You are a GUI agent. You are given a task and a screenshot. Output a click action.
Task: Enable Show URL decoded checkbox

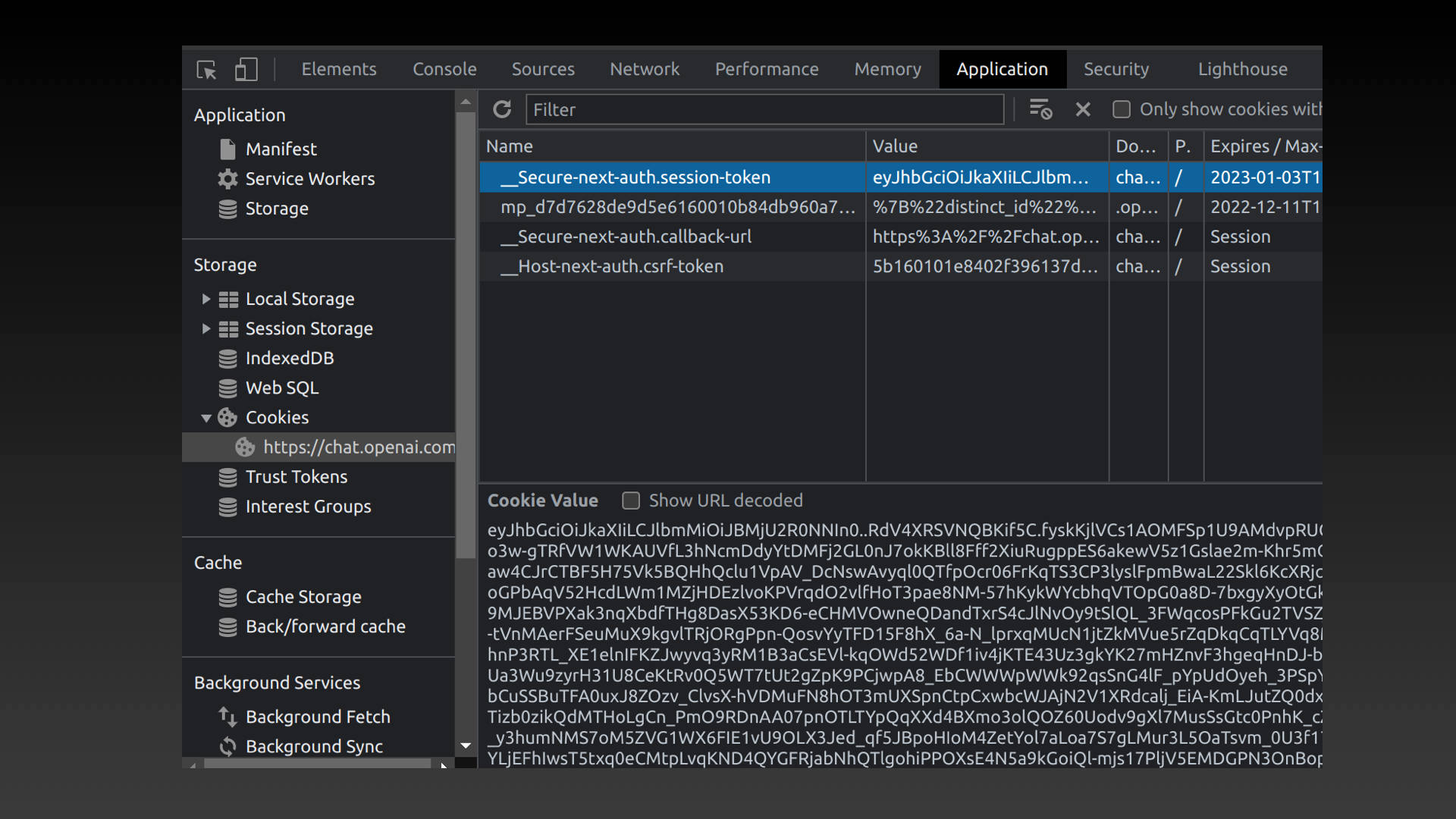click(x=631, y=500)
